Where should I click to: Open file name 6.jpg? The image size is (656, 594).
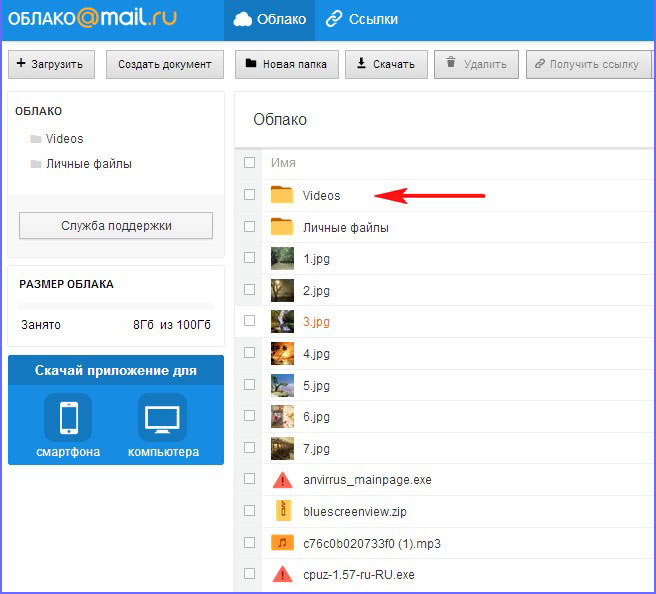coord(316,417)
